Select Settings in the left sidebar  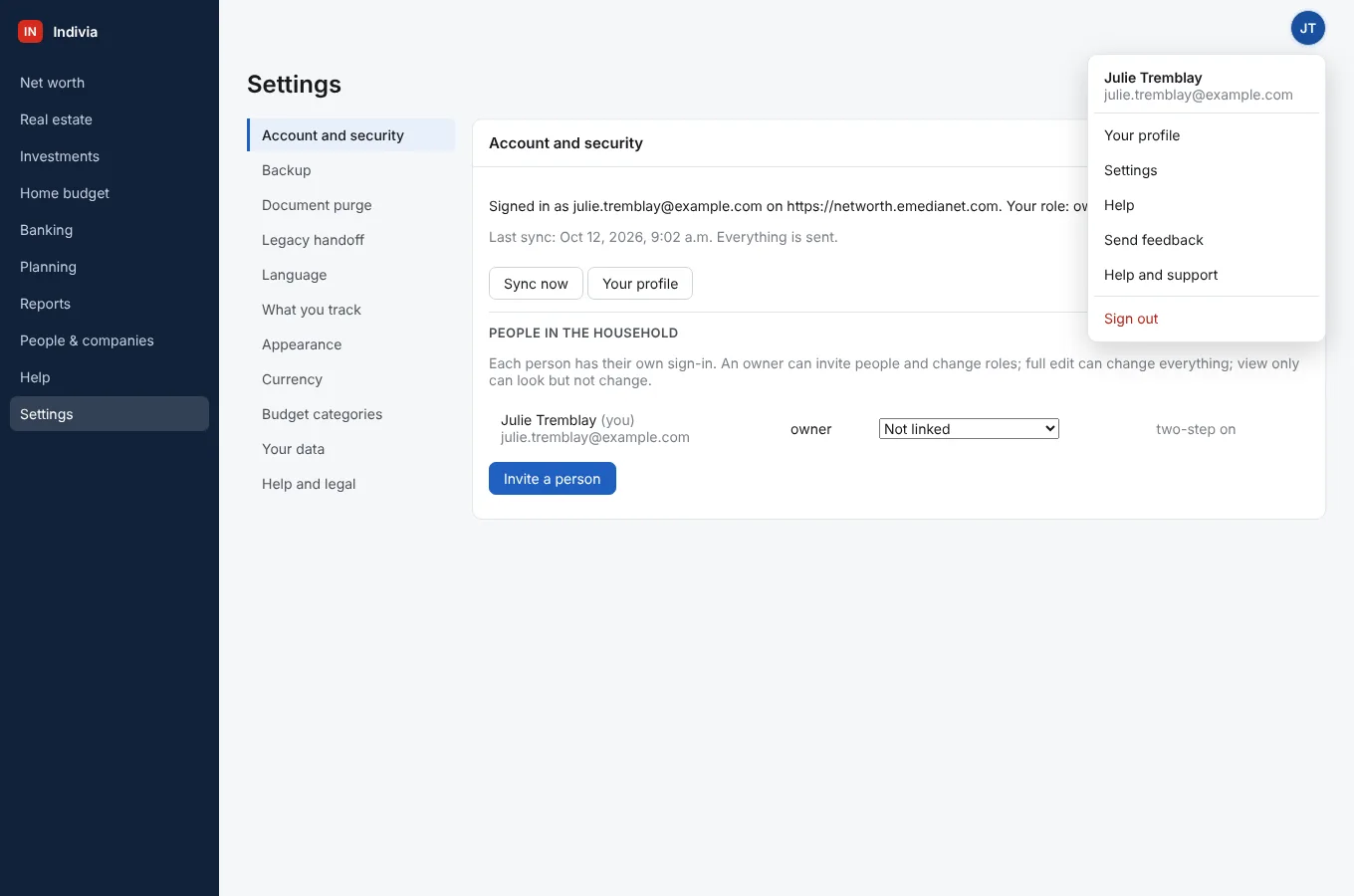[110, 414]
